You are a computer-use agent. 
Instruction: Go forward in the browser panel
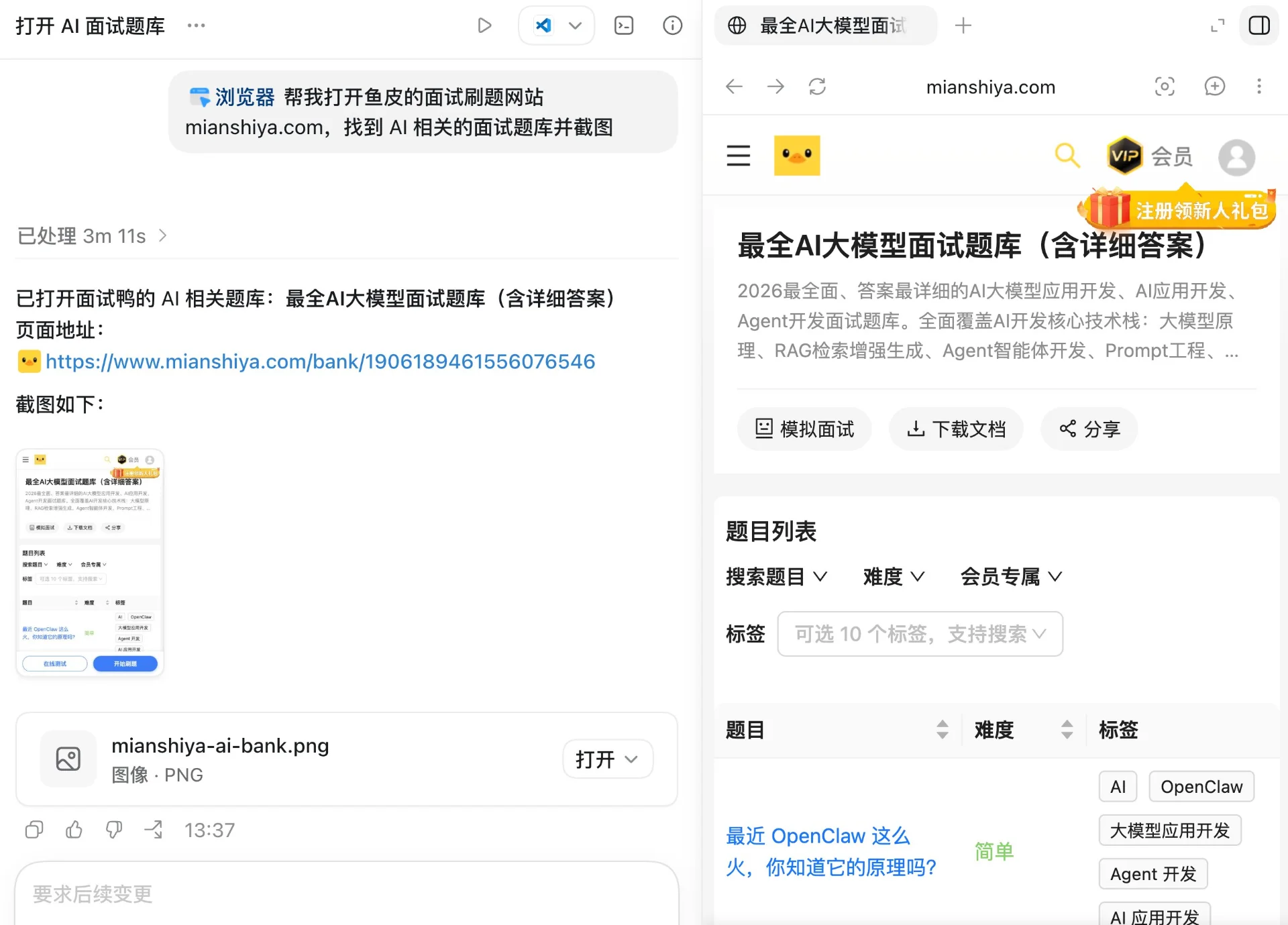[775, 87]
